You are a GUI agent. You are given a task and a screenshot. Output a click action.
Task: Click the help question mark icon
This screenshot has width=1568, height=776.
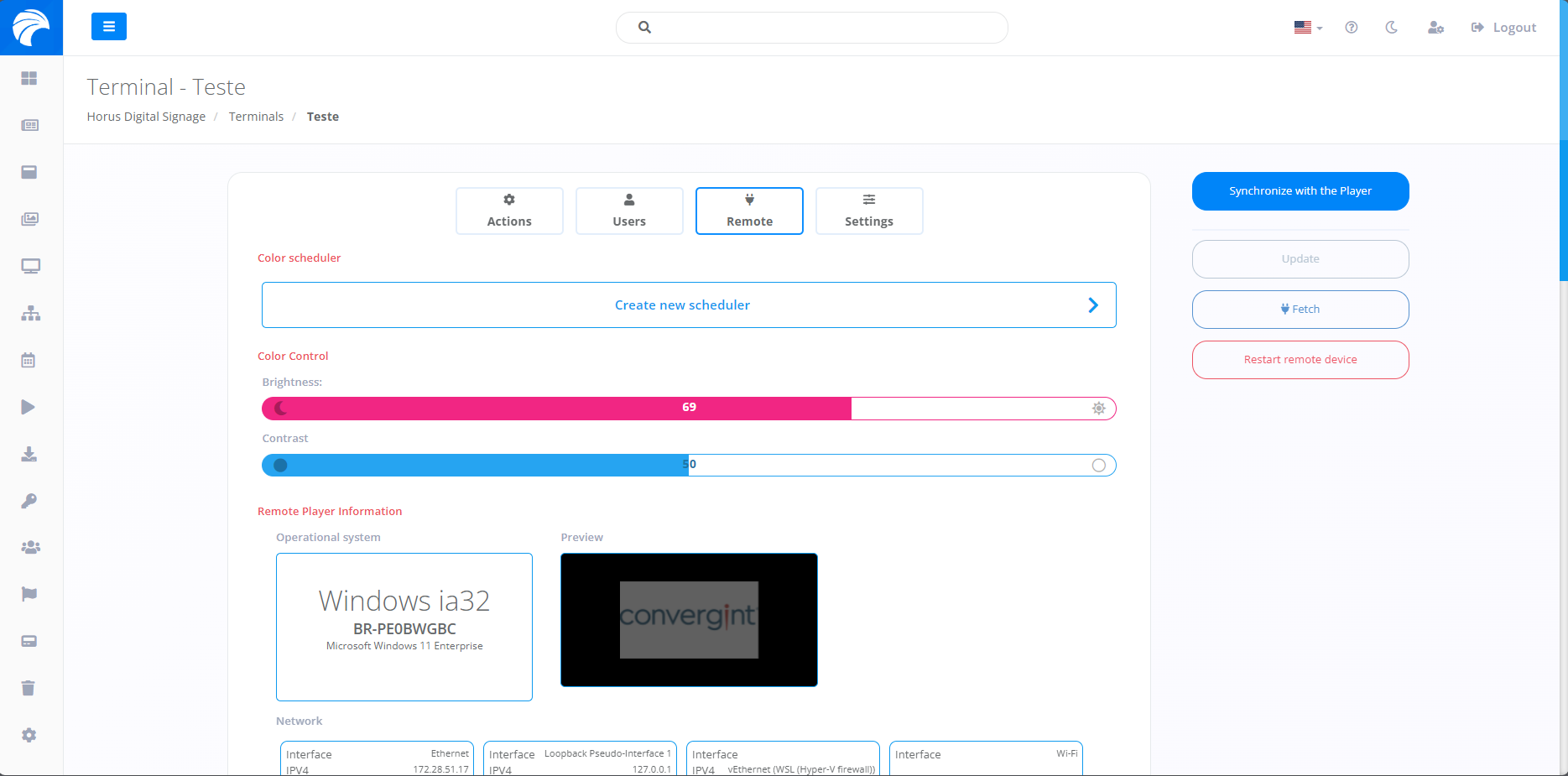click(x=1352, y=28)
